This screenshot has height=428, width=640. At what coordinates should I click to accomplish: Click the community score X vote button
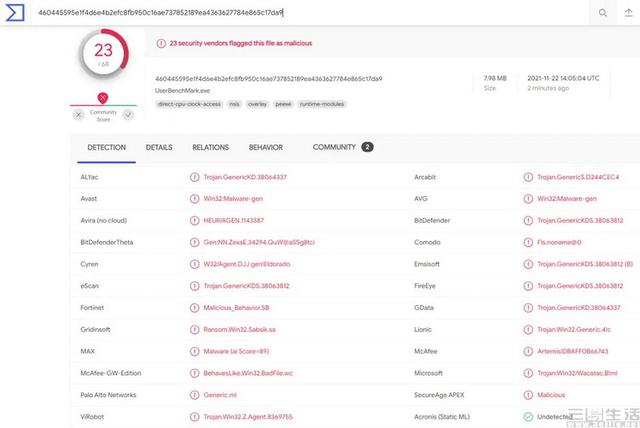pyautogui.click(x=79, y=115)
